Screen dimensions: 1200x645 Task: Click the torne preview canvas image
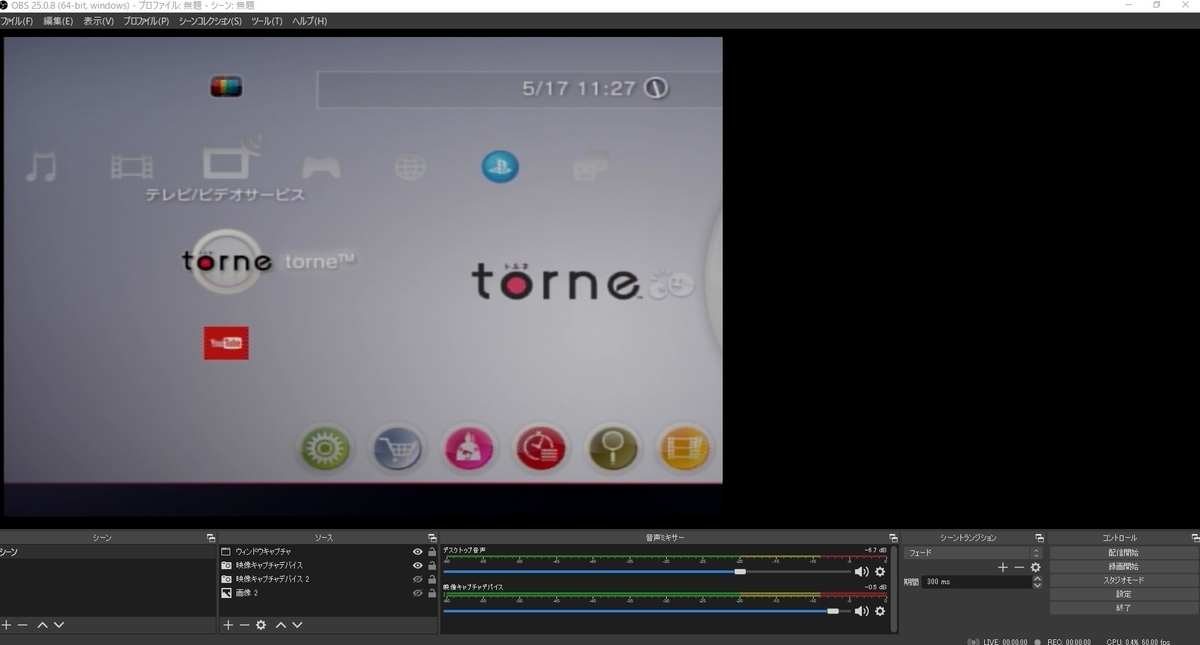click(x=363, y=277)
